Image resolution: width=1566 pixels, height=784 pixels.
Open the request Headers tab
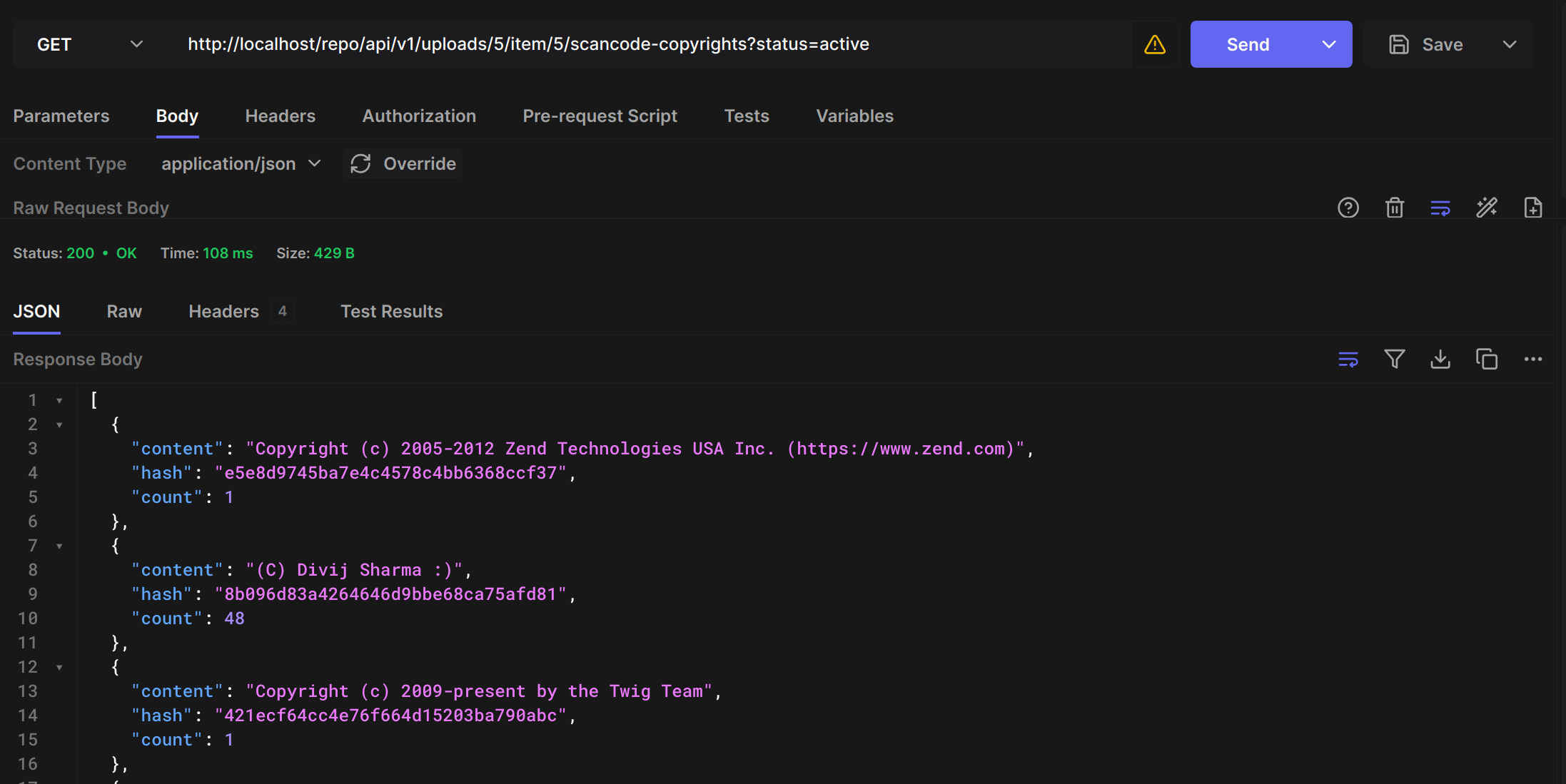(280, 116)
